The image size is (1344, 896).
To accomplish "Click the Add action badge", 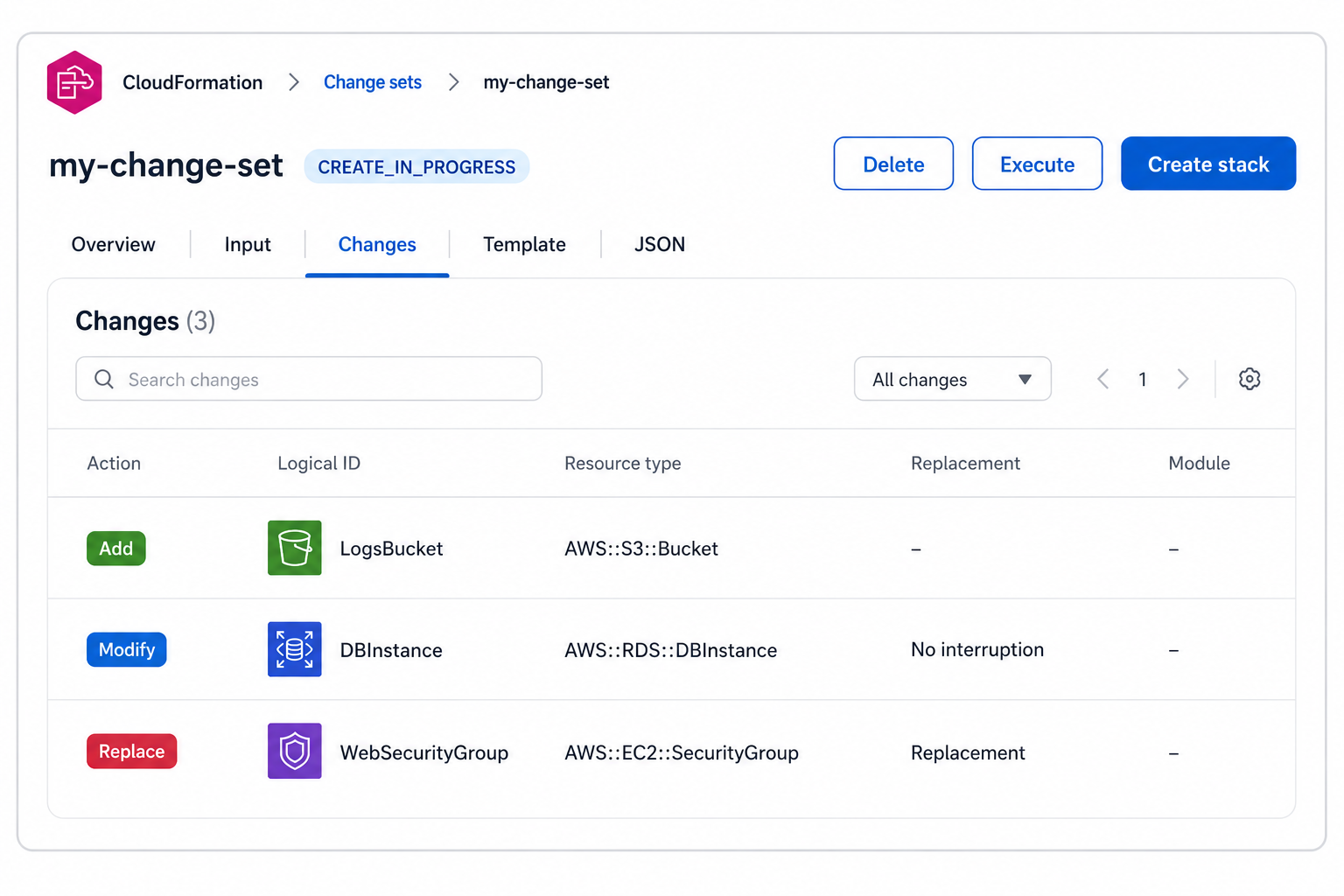I will coord(116,549).
